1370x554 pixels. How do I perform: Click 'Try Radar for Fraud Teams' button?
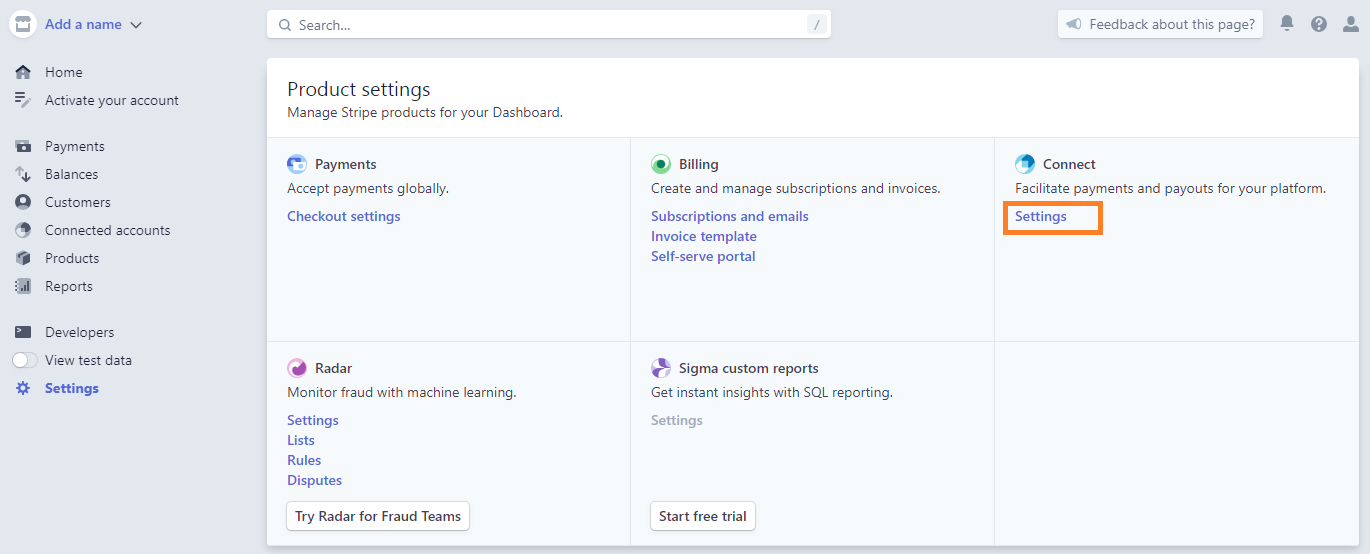(x=378, y=516)
